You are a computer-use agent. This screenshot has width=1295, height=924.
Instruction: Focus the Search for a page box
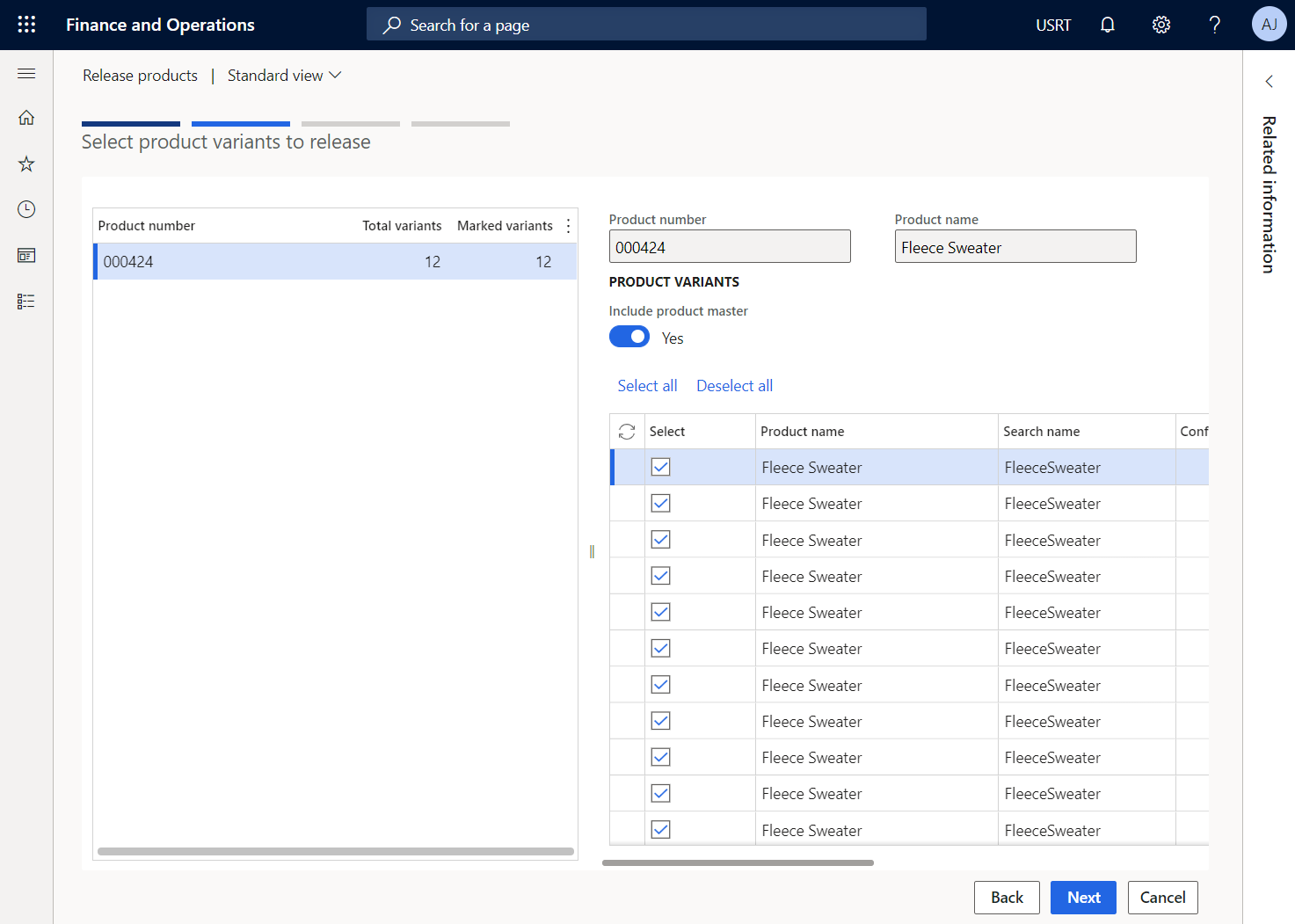[646, 25]
